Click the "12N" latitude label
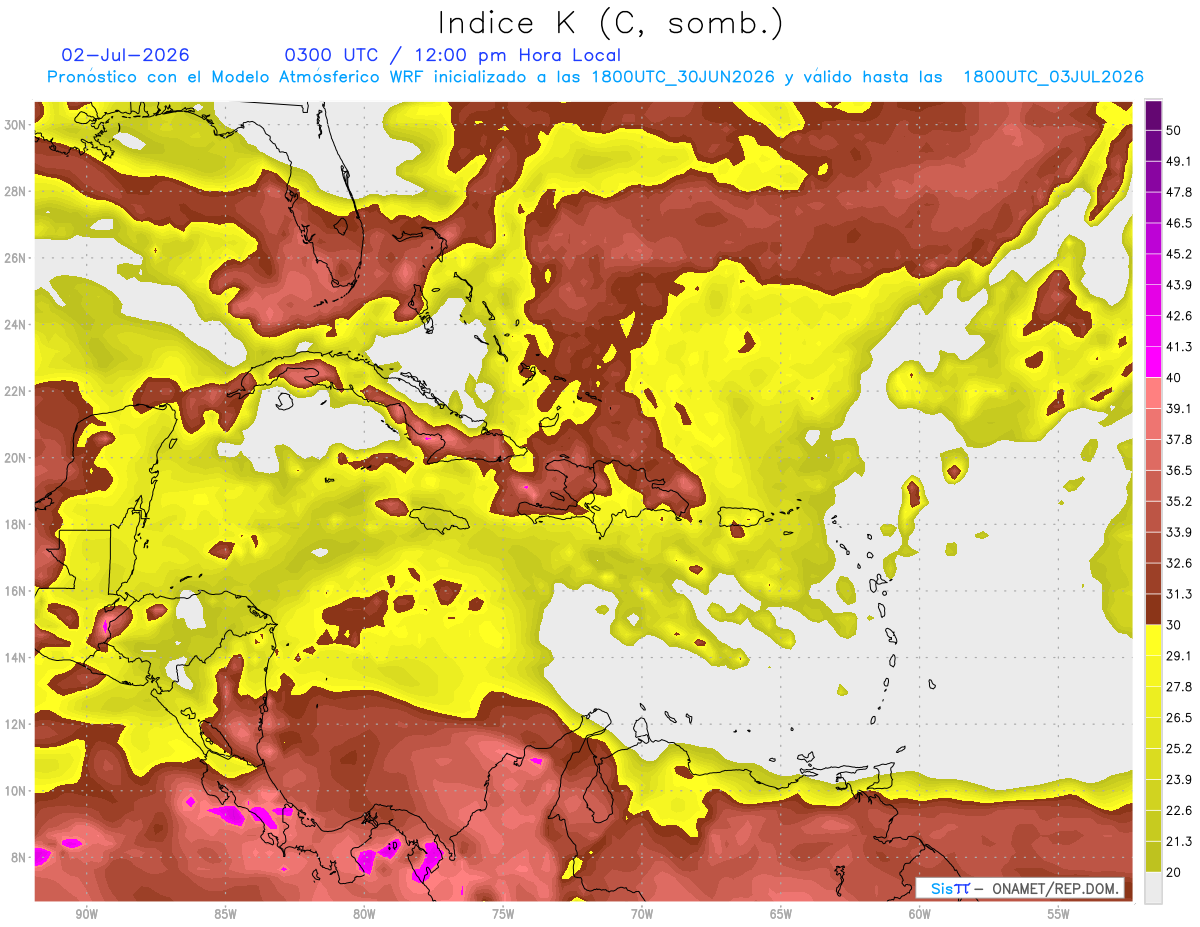The height and width of the screenshot is (927, 1200). coord(15,724)
